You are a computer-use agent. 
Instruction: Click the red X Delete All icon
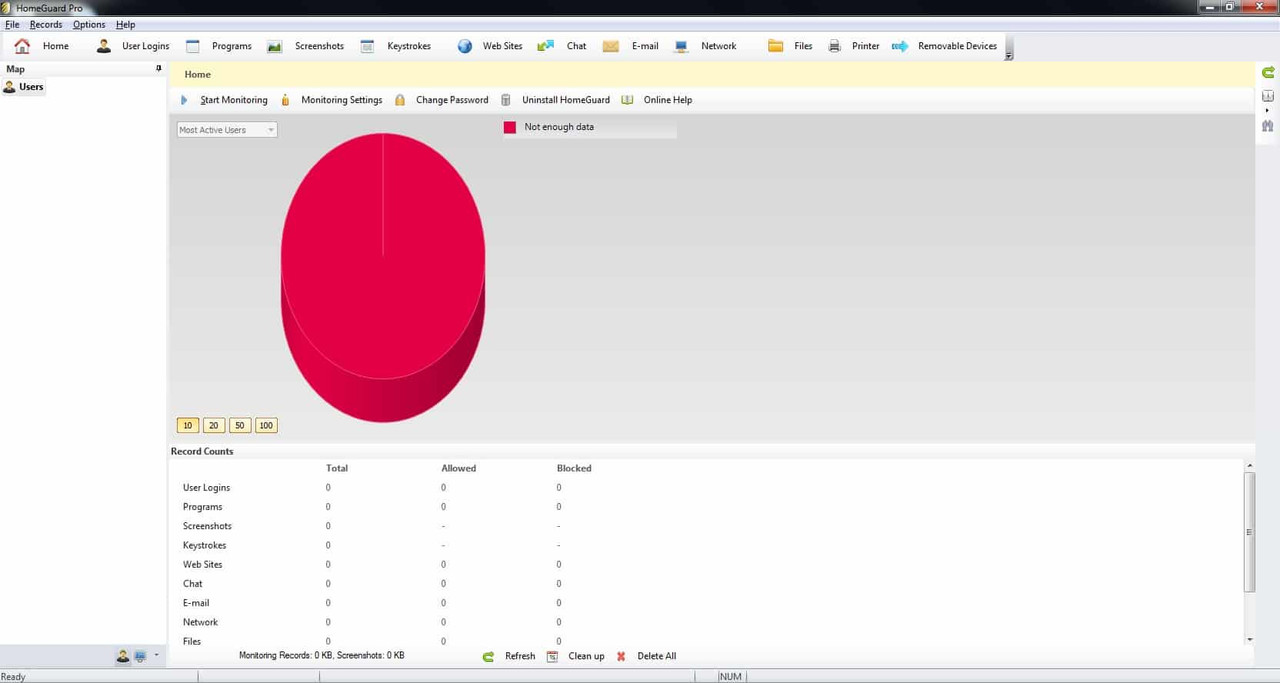[x=621, y=657]
